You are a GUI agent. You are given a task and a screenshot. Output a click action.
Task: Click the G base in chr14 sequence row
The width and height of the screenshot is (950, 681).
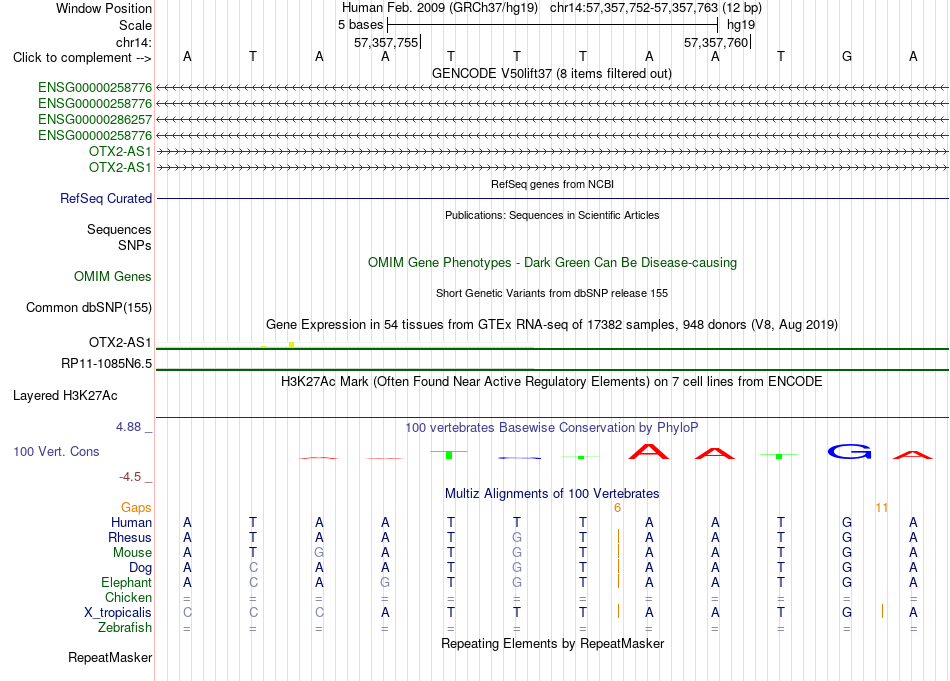(x=847, y=56)
